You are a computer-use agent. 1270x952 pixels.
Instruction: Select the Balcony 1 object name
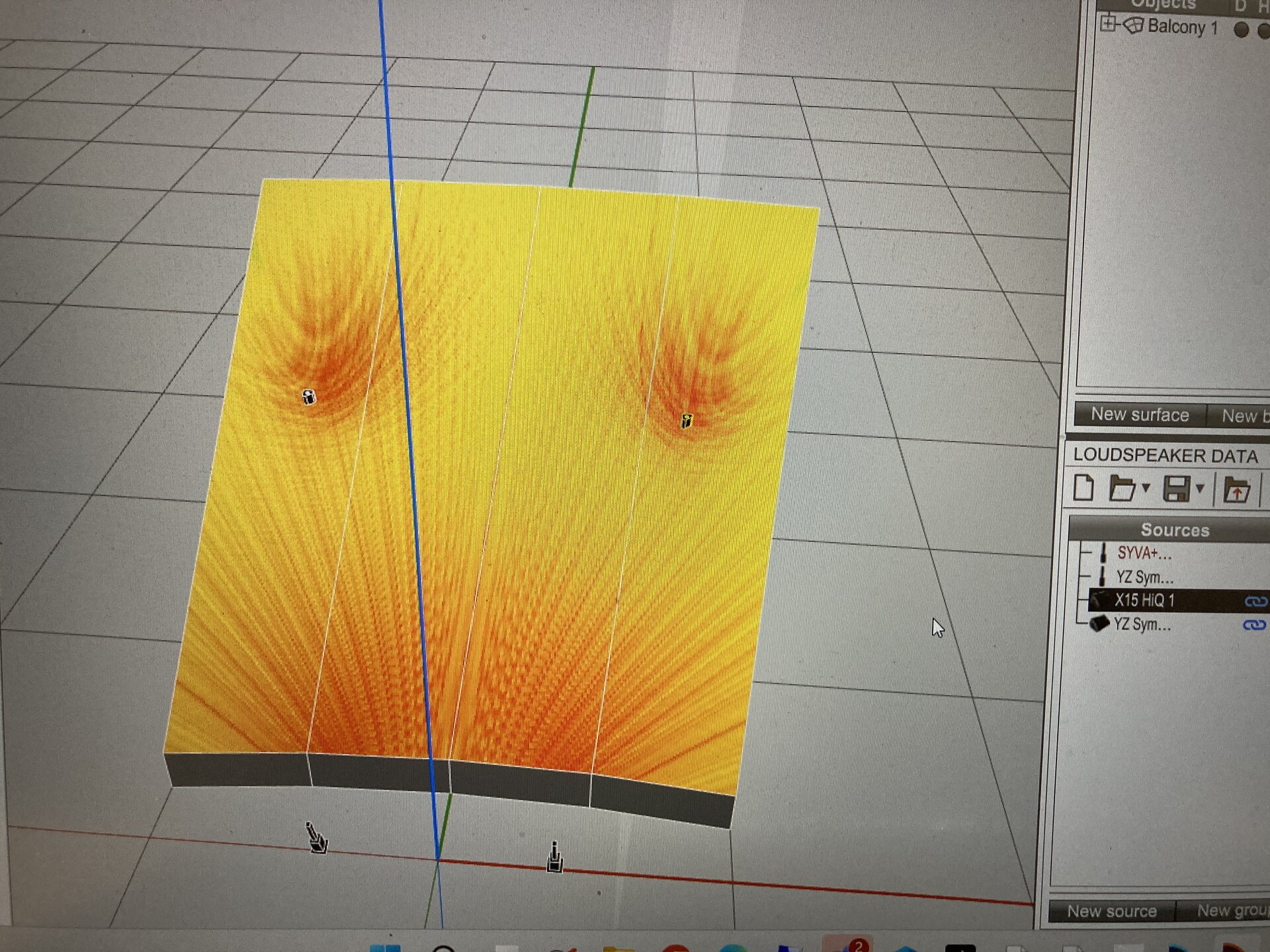coord(1183,27)
